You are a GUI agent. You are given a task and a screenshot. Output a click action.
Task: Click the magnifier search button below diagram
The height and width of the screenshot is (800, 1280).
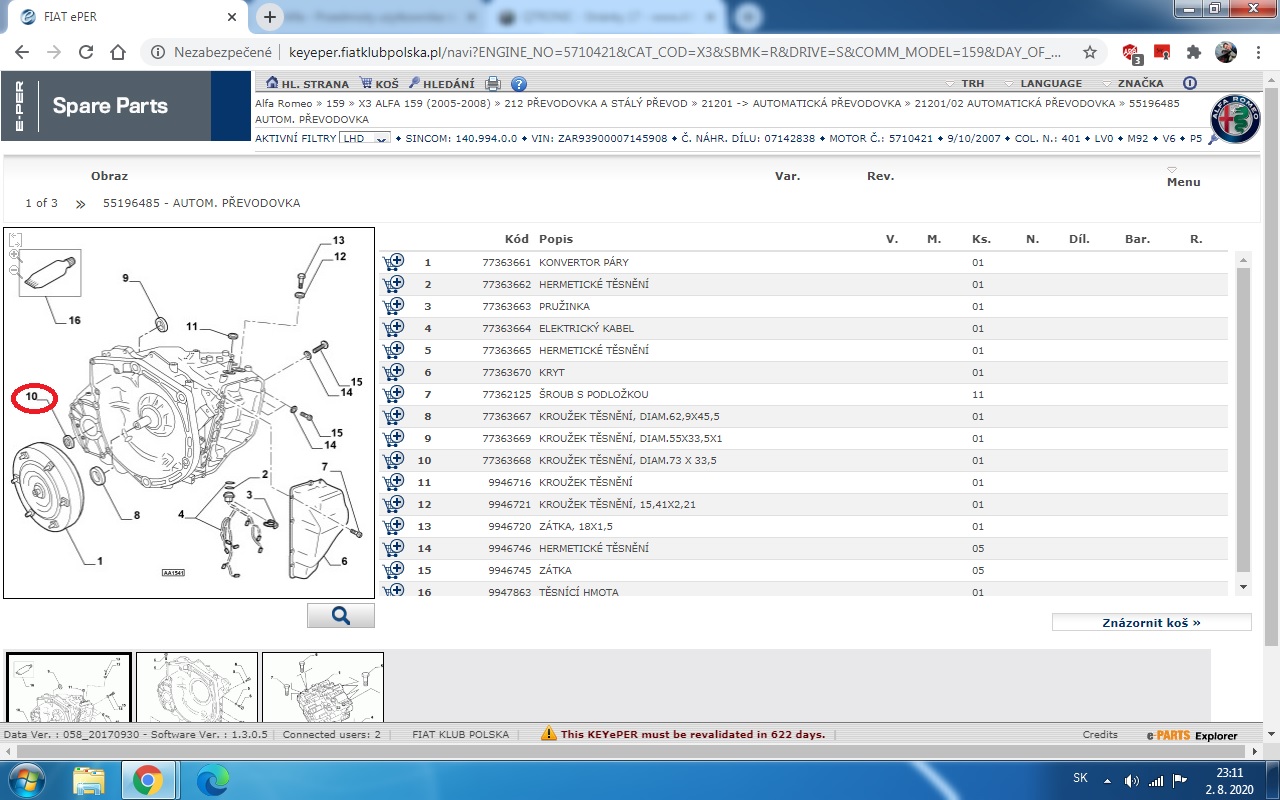click(x=341, y=616)
